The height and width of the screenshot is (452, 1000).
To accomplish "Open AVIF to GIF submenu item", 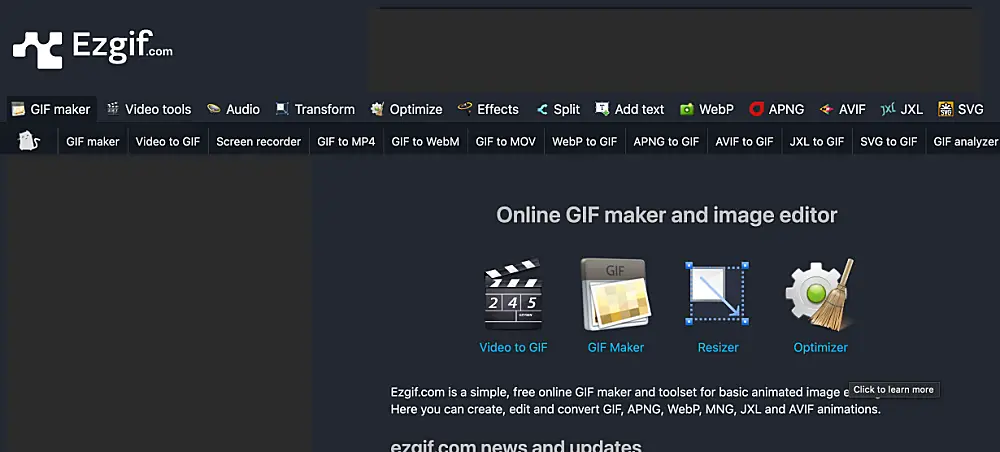I will pos(744,142).
